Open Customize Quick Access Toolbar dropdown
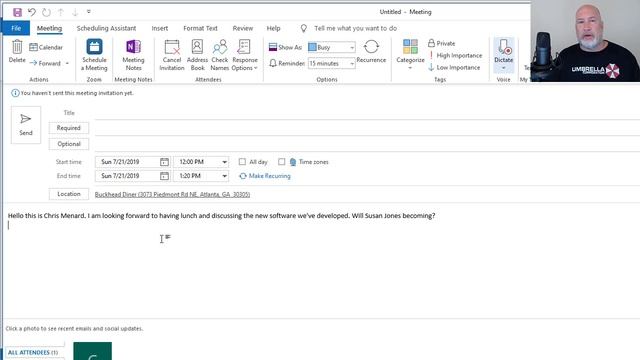Screen dimensions: 640x360 pyautogui.click(x=89, y=12)
